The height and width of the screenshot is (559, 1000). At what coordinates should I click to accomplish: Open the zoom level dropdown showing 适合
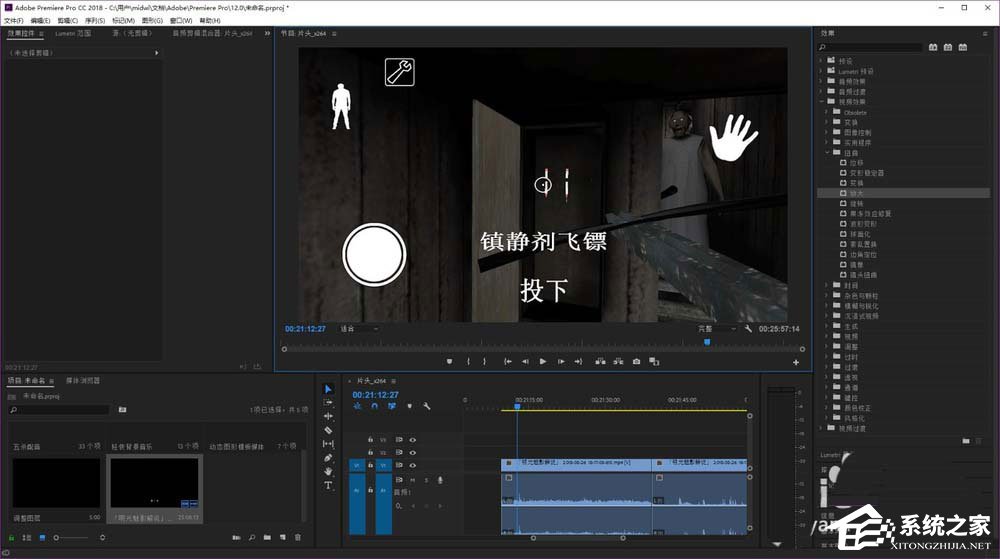[360, 328]
